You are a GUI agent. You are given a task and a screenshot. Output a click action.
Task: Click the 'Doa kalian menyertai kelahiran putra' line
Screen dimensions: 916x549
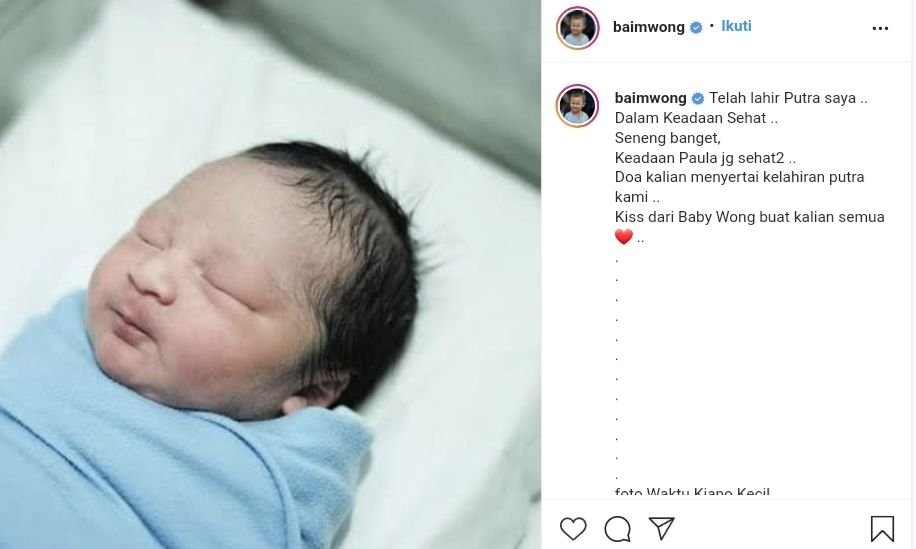click(740, 177)
